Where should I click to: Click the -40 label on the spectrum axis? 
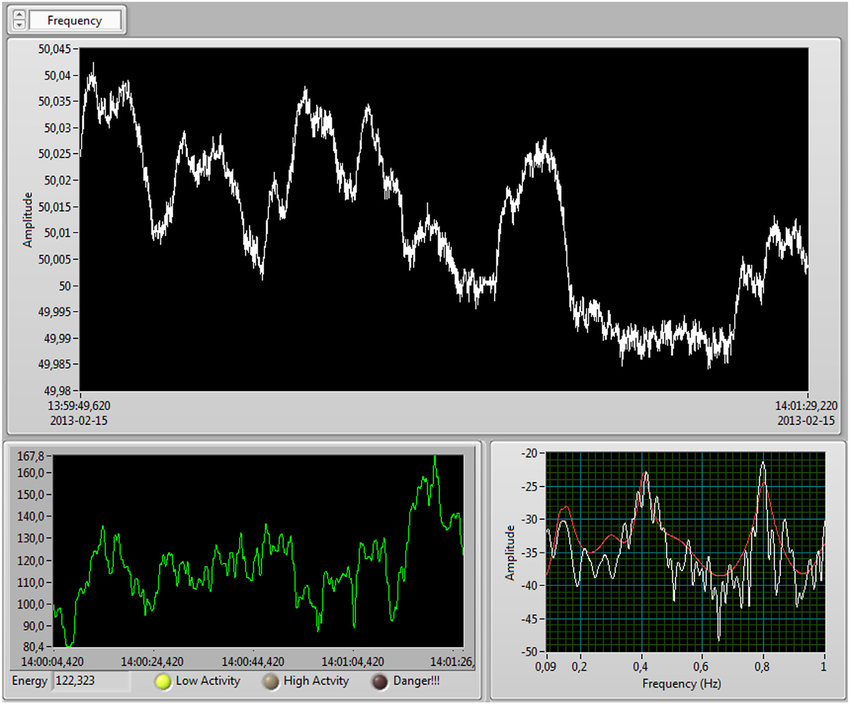pyautogui.click(x=529, y=586)
